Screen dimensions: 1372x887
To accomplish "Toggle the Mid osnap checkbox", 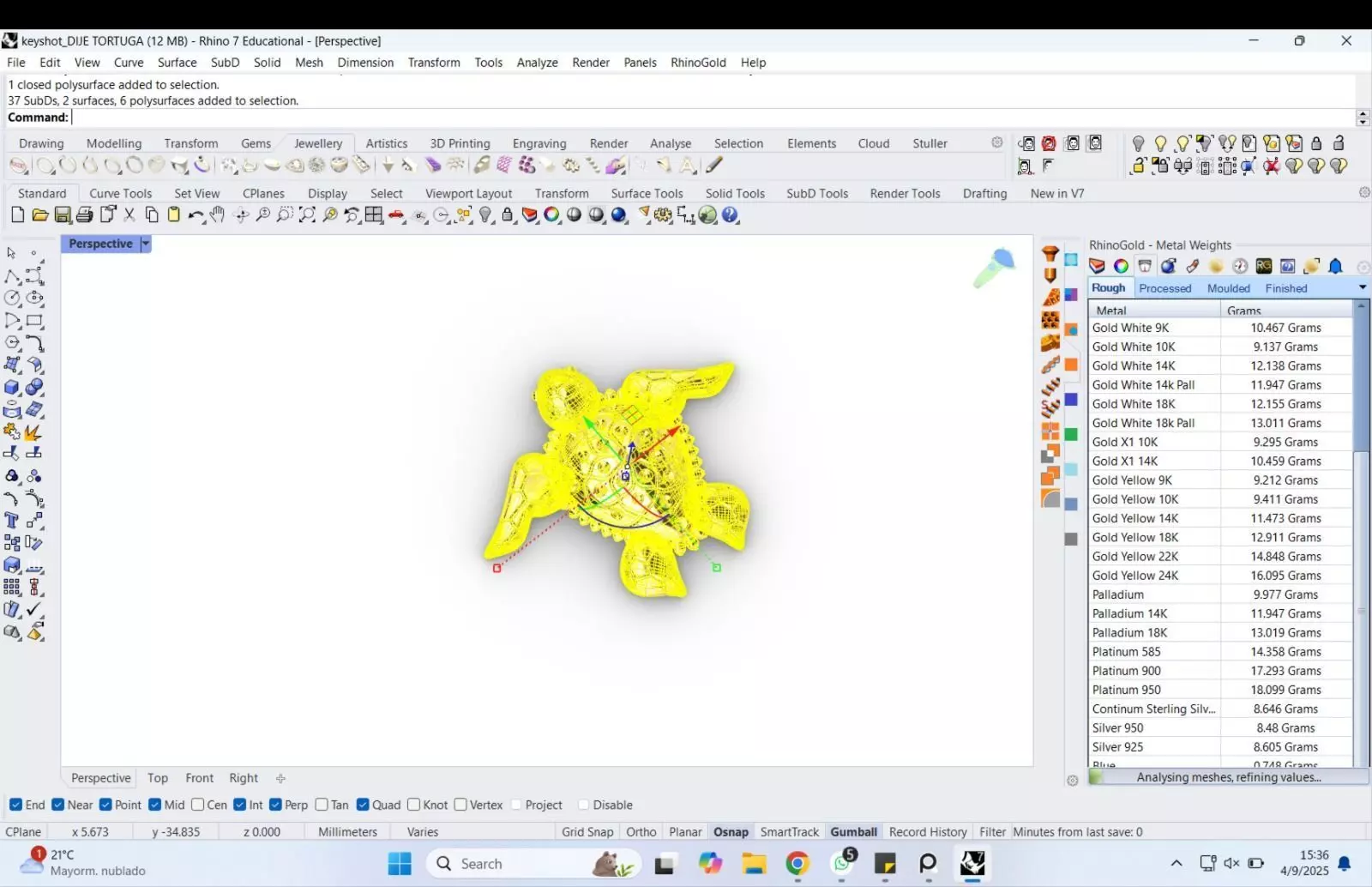I will click(x=155, y=805).
